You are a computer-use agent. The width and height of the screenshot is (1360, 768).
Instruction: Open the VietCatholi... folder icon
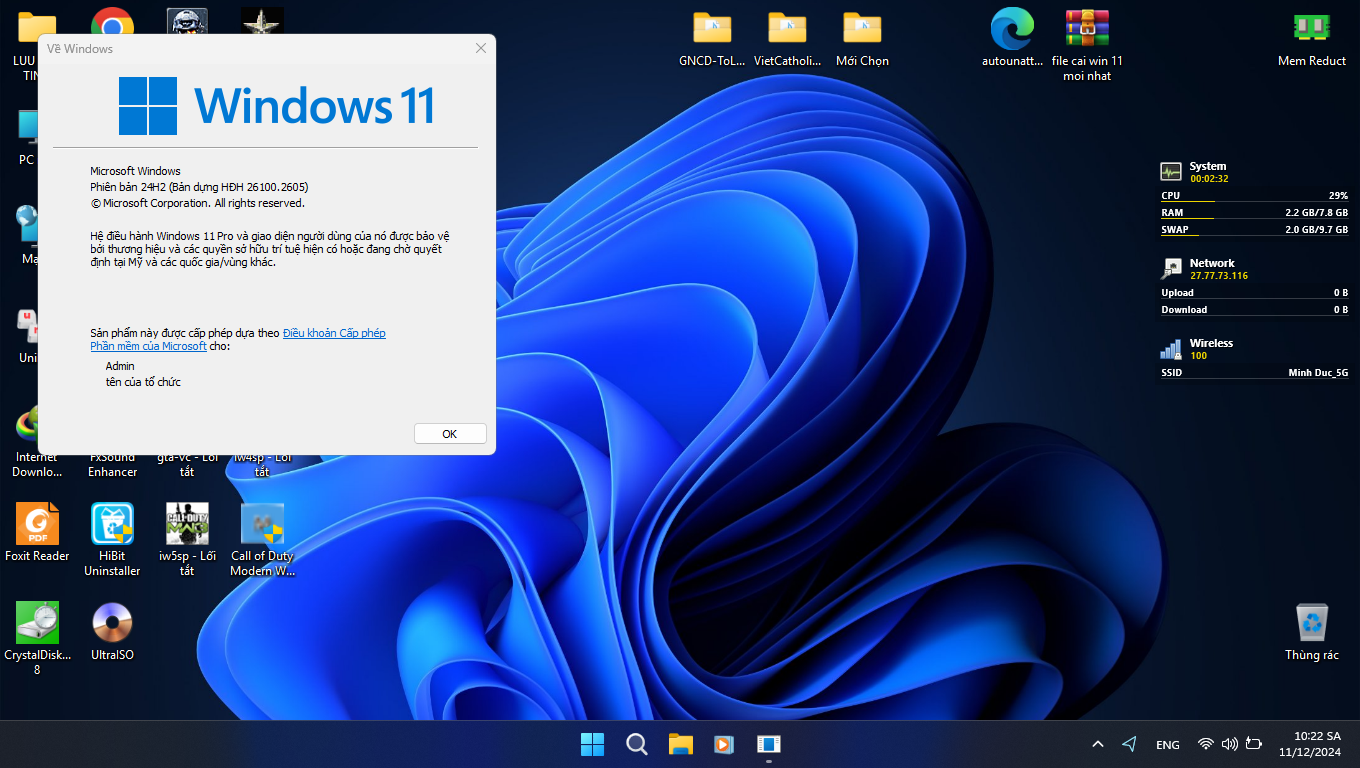click(x=787, y=39)
